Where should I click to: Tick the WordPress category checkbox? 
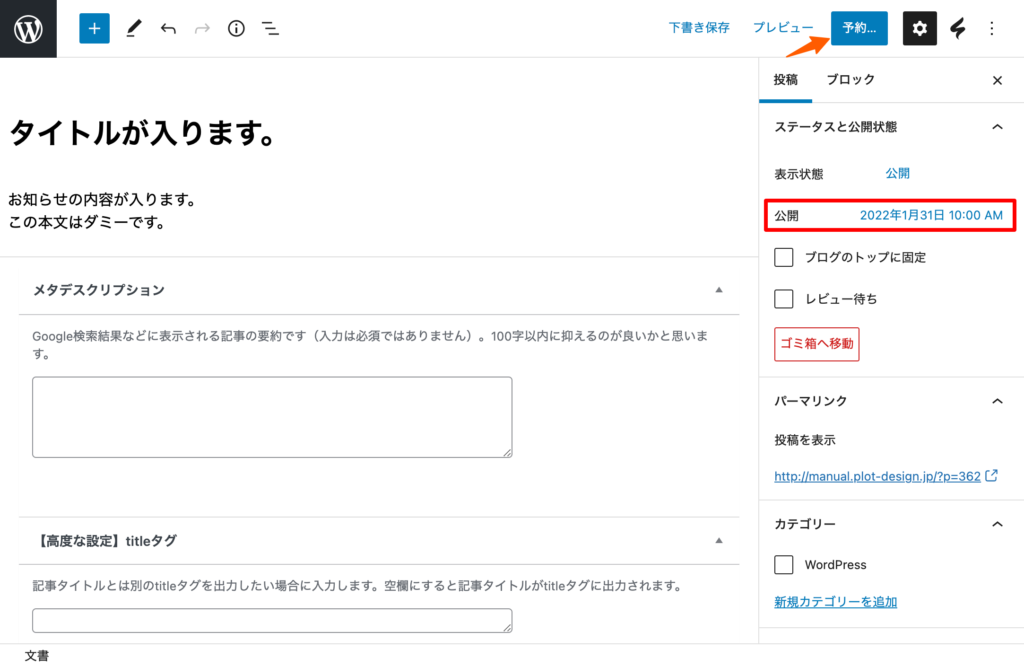point(785,565)
